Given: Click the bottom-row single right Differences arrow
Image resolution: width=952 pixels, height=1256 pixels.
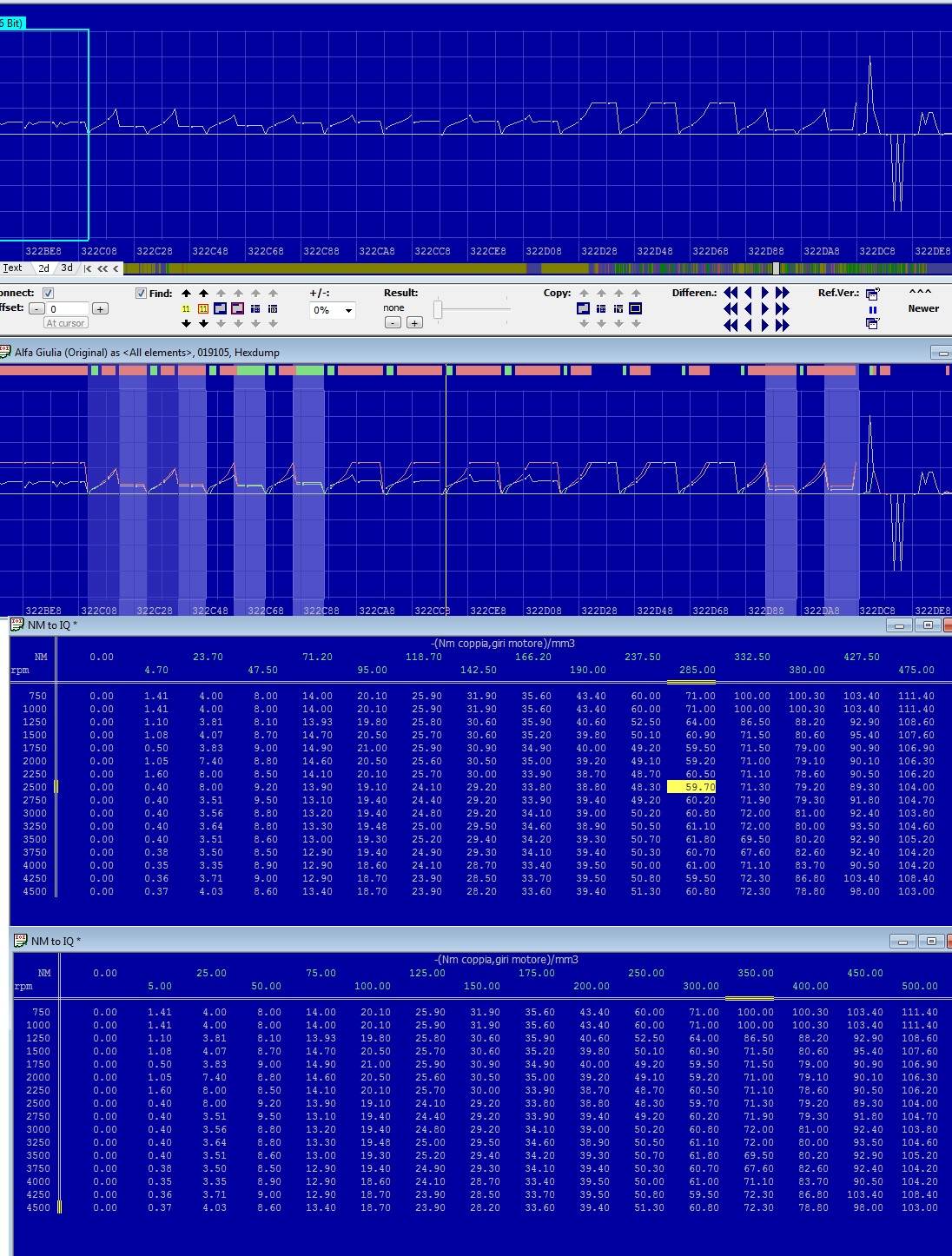Looking at the screenshot, I should [764, 325].
